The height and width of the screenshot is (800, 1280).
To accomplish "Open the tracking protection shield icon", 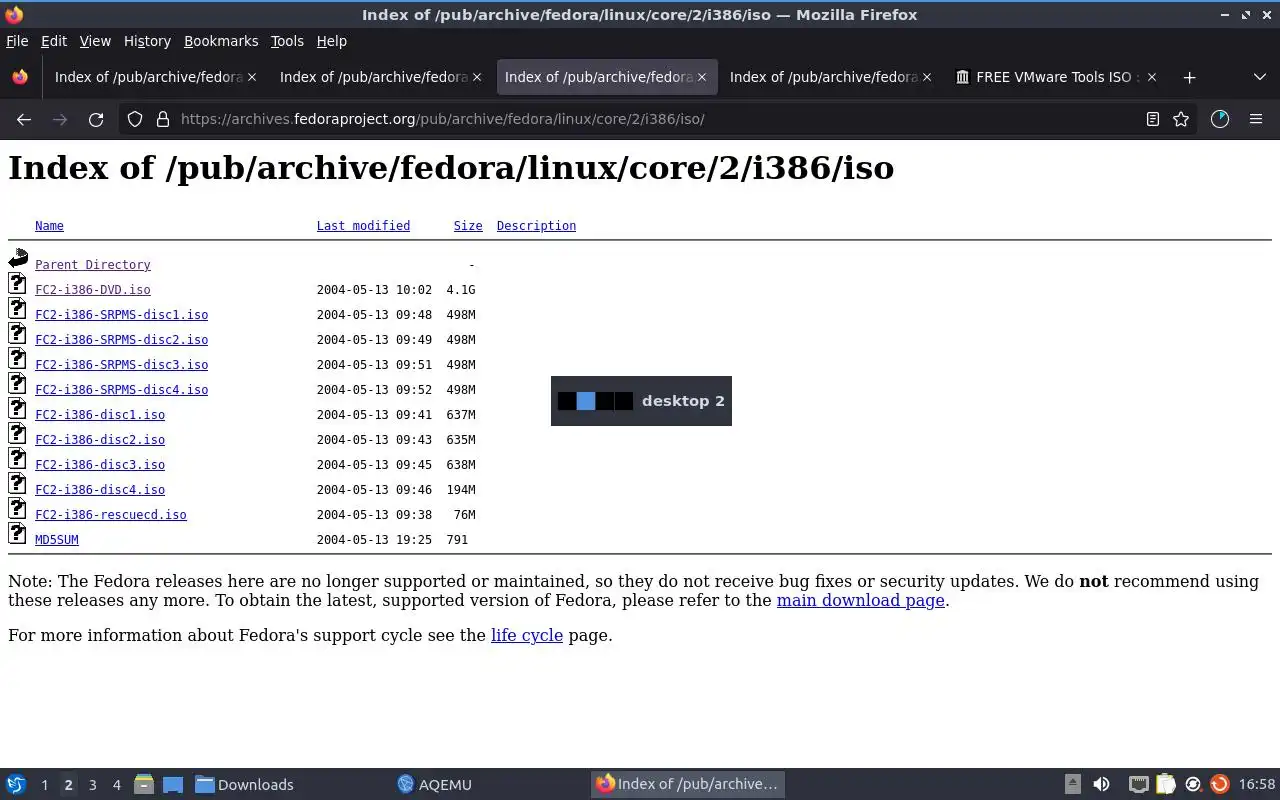I will pos(135,119).
